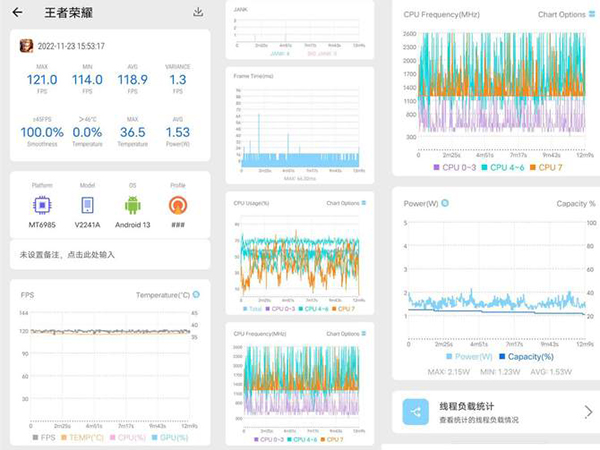The image size is (600, 450).
Task: Click the Android 13 robot icon
Action: tap(133, 204)
